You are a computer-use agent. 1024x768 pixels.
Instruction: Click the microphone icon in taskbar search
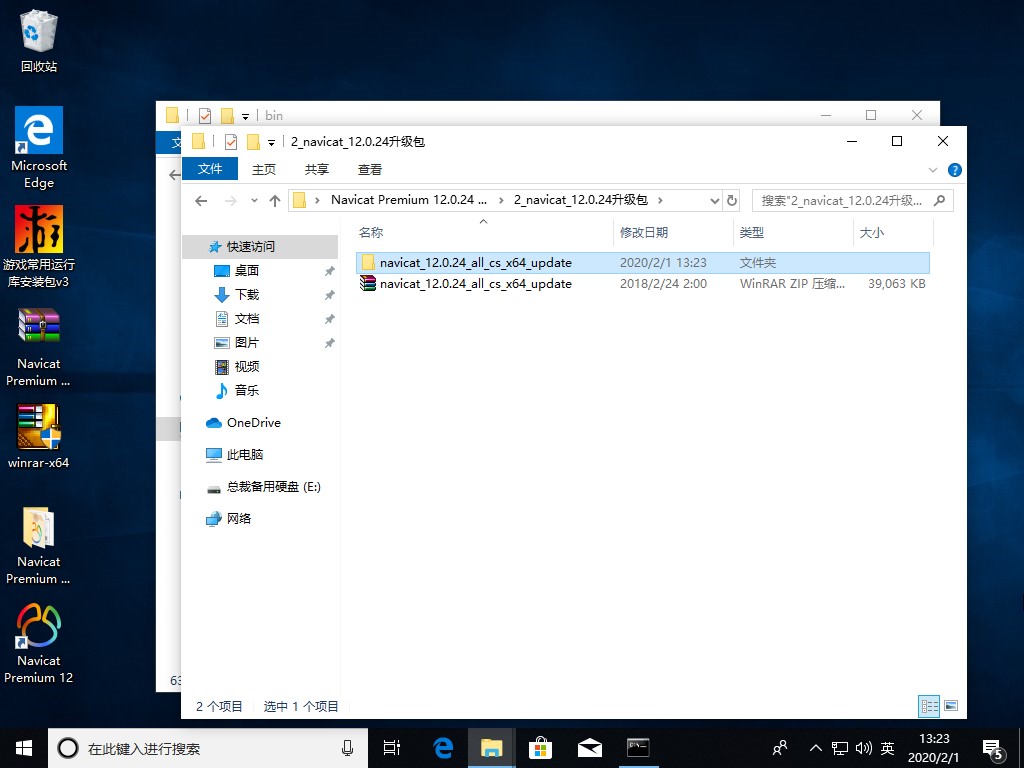pos(347,748)
